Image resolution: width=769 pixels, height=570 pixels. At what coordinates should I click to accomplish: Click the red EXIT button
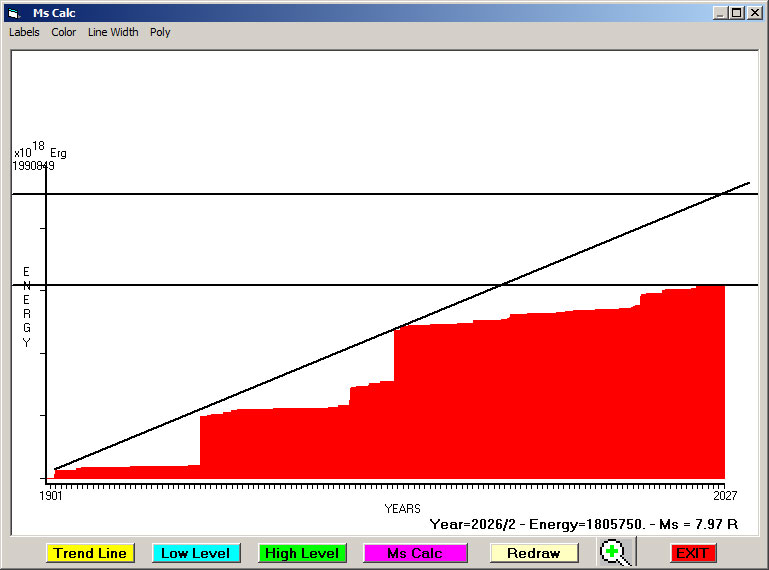click(693, 553)
